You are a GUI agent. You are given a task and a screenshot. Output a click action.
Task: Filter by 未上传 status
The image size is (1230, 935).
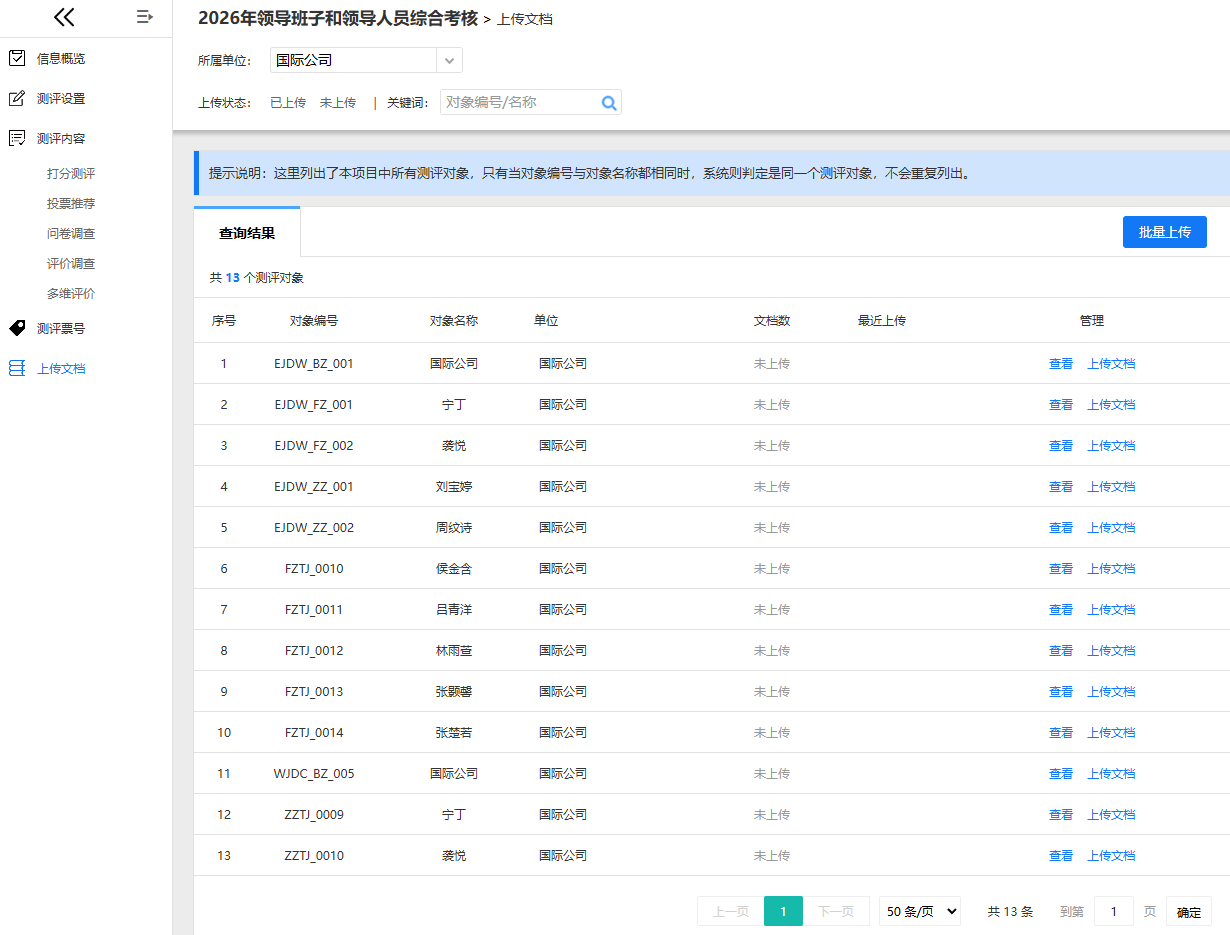click(338, 102)
